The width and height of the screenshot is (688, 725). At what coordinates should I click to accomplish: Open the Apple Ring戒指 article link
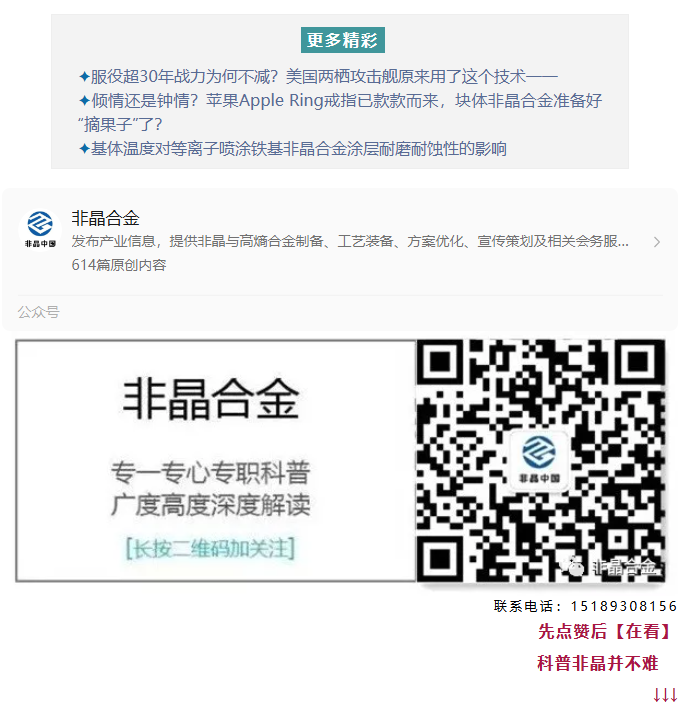click(340, 112)
